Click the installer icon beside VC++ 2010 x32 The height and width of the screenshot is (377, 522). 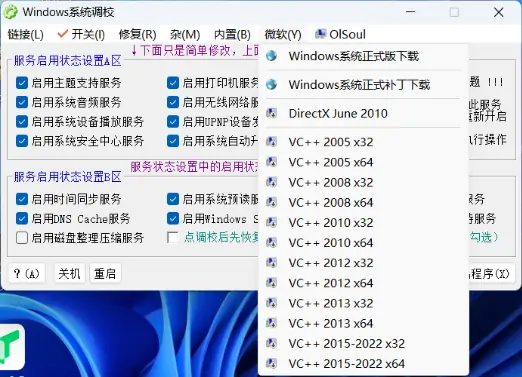coord(271,222)
